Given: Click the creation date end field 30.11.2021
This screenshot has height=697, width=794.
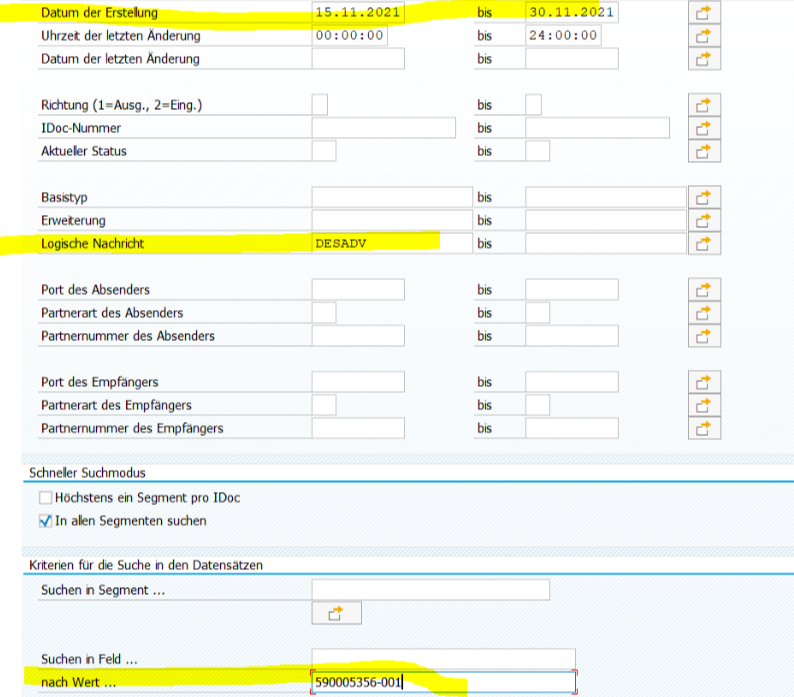Looking at the screenshot, I should pos(571,13).
